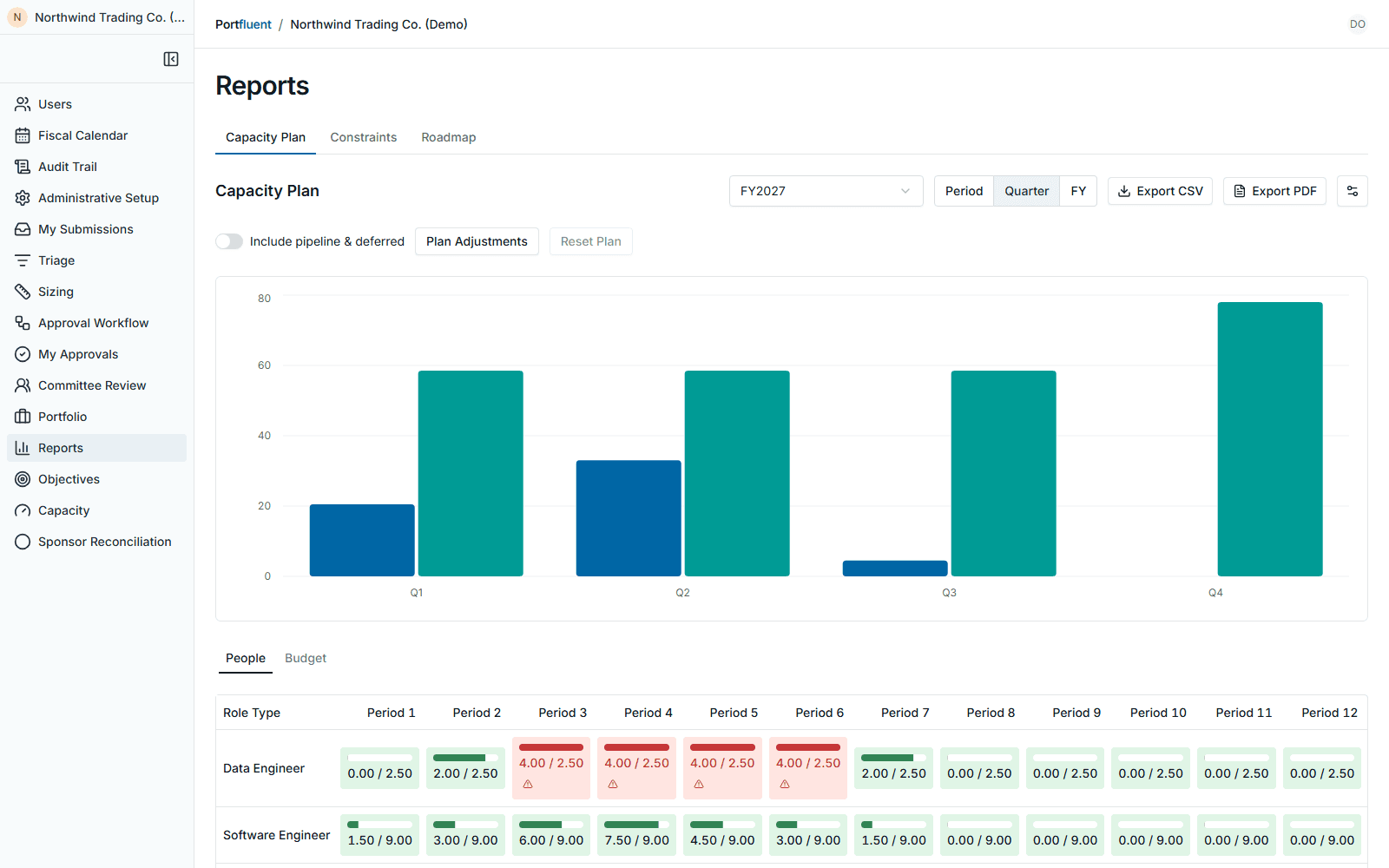
Task: Switch to the Constraints tab
Action: [x=364, y=137]
